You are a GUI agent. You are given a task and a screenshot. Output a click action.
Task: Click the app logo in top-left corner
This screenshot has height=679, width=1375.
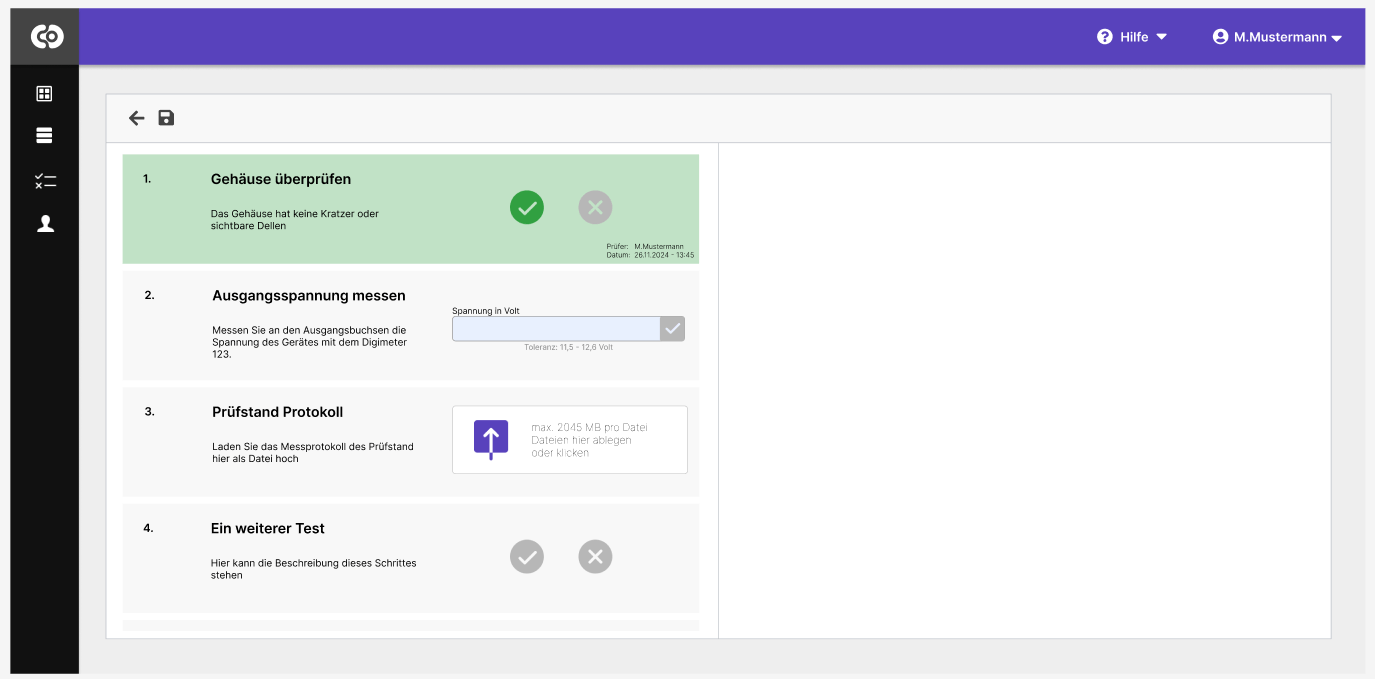46,37
